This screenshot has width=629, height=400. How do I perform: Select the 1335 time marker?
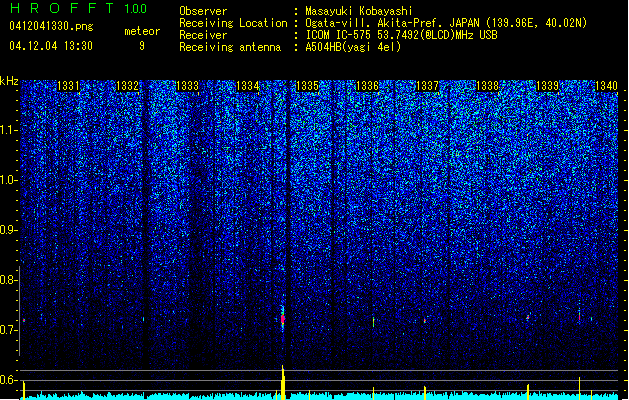point(307,86)
